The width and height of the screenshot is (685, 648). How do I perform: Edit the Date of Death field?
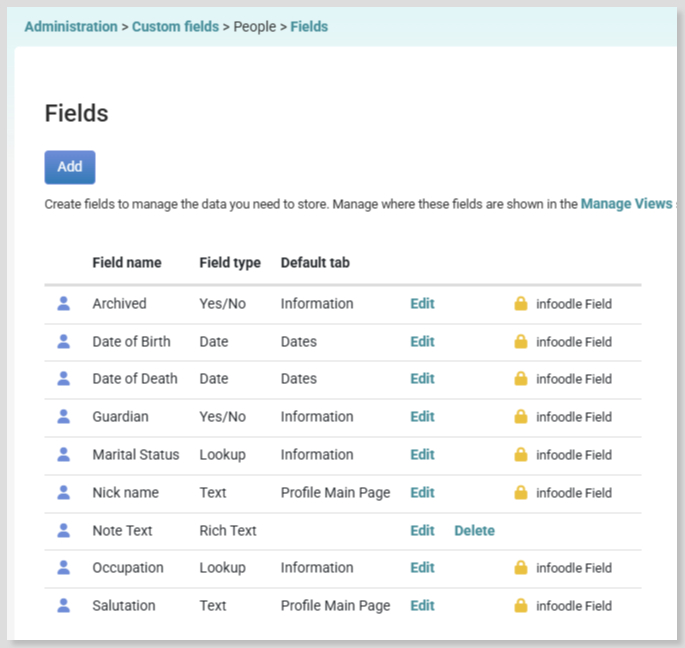pyautogui.click(x=422, y=378)
